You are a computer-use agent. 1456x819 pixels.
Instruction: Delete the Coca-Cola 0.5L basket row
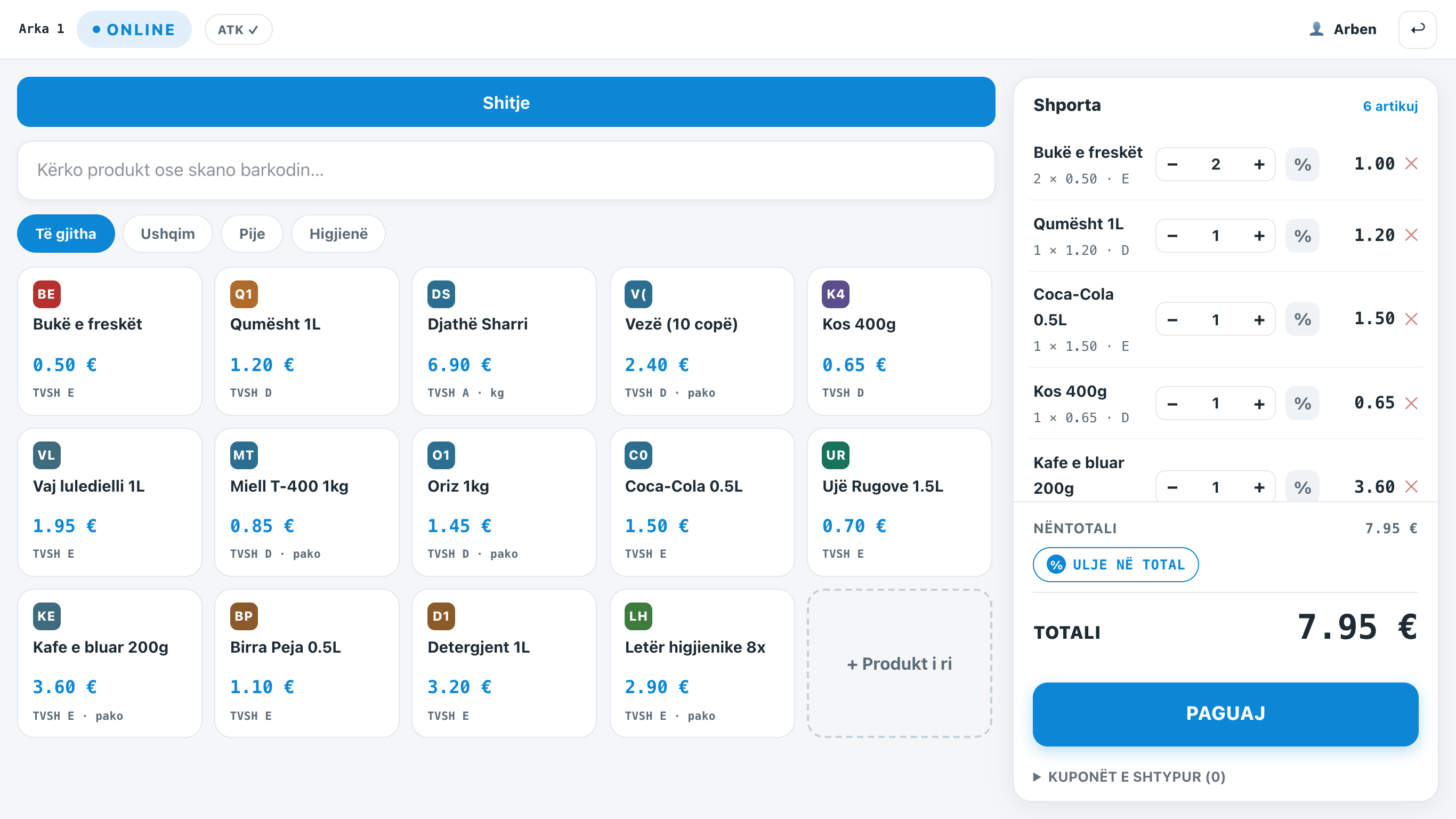tap(1411, 319)
